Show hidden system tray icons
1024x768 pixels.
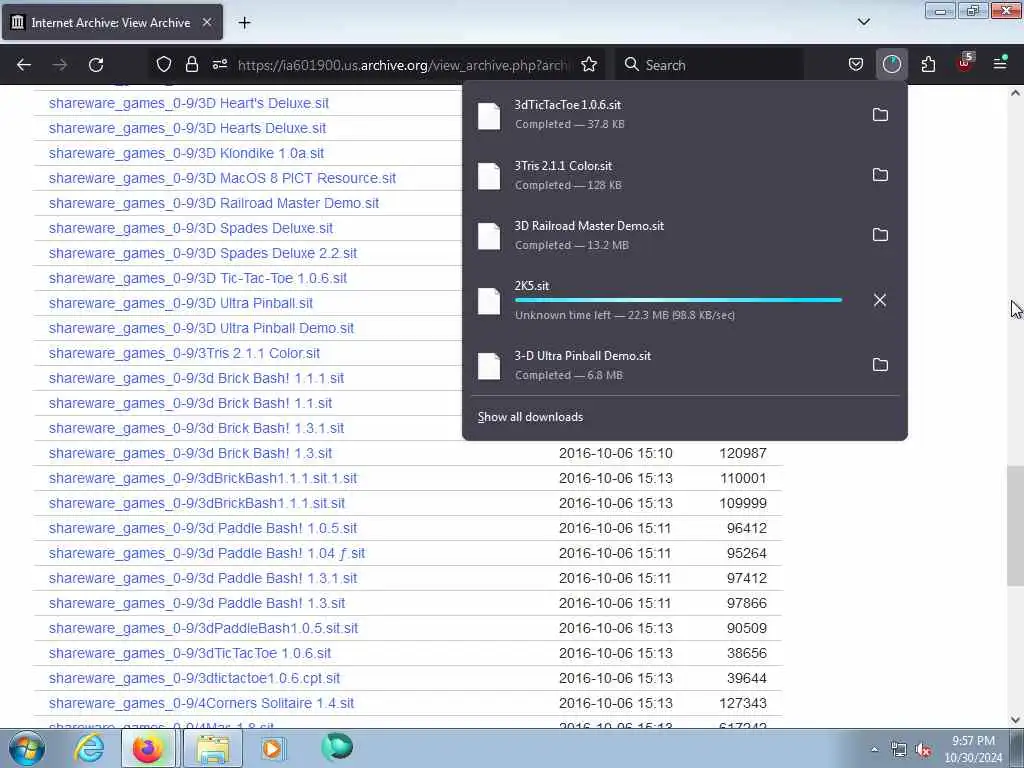[874, 750]
